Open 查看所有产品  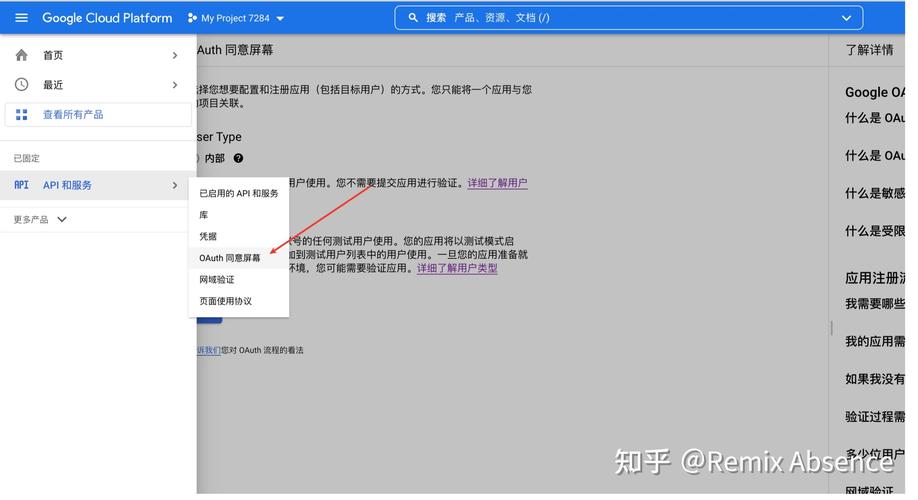pyautogui.click(x=98, y=115)
